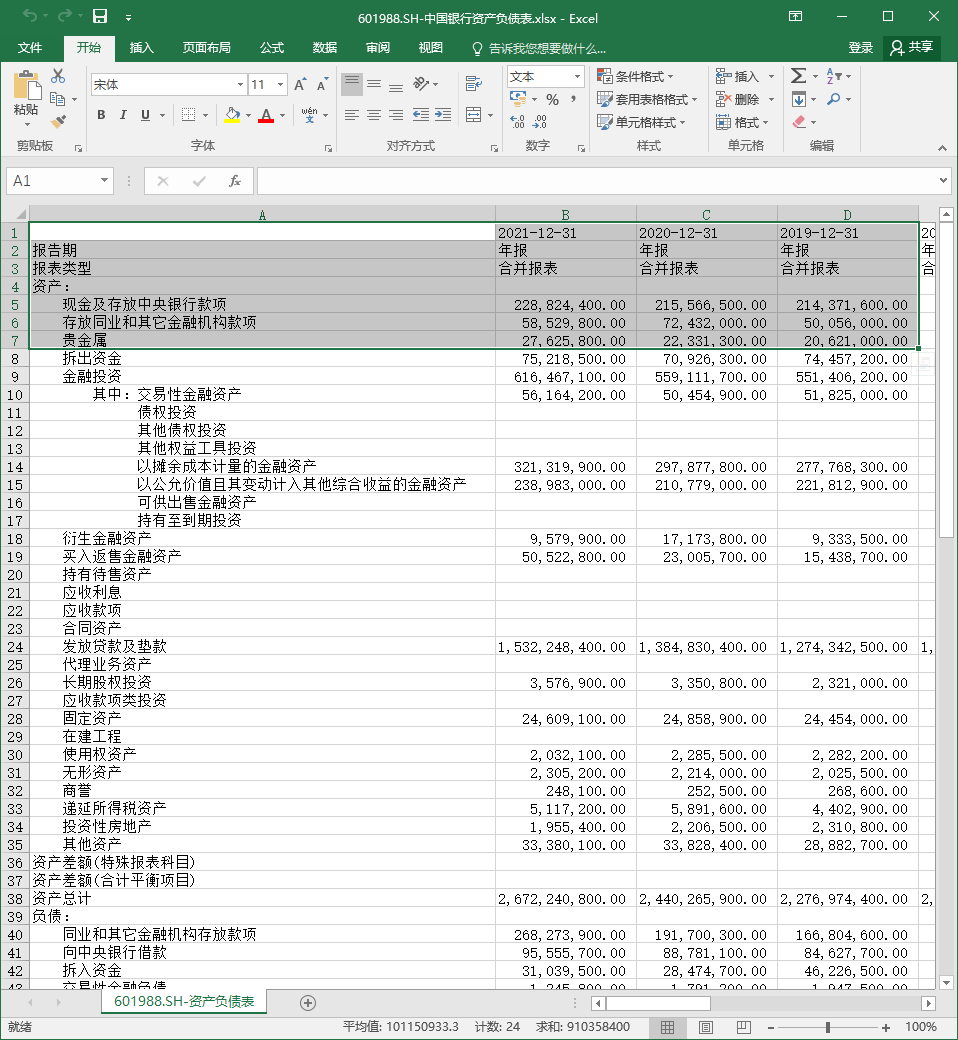Screen dimensions: 958x1040
Task: Collapse the ribbon with the chevron arrow
Action: [x=942, y=149]
